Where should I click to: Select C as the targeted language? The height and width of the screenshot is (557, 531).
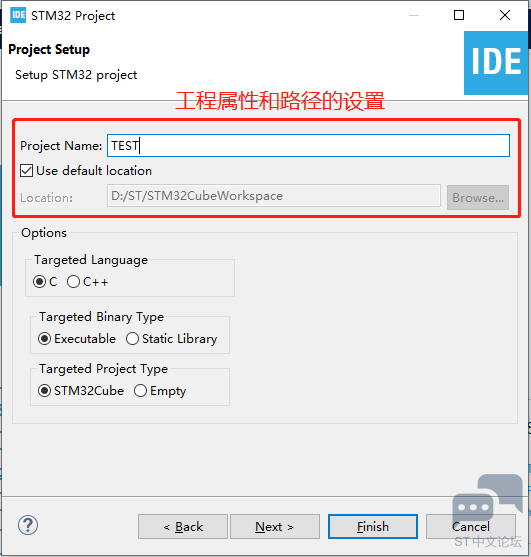click(39, 282)
